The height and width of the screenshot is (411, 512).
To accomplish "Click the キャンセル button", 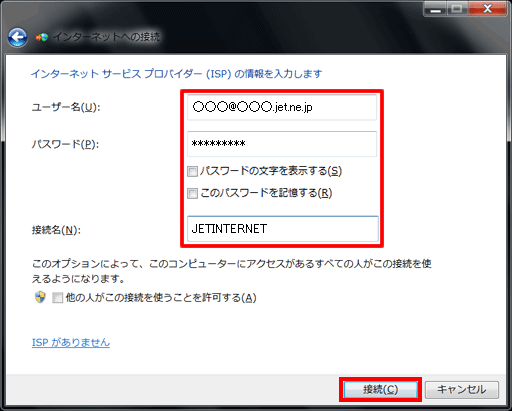I will coord(462,389).
